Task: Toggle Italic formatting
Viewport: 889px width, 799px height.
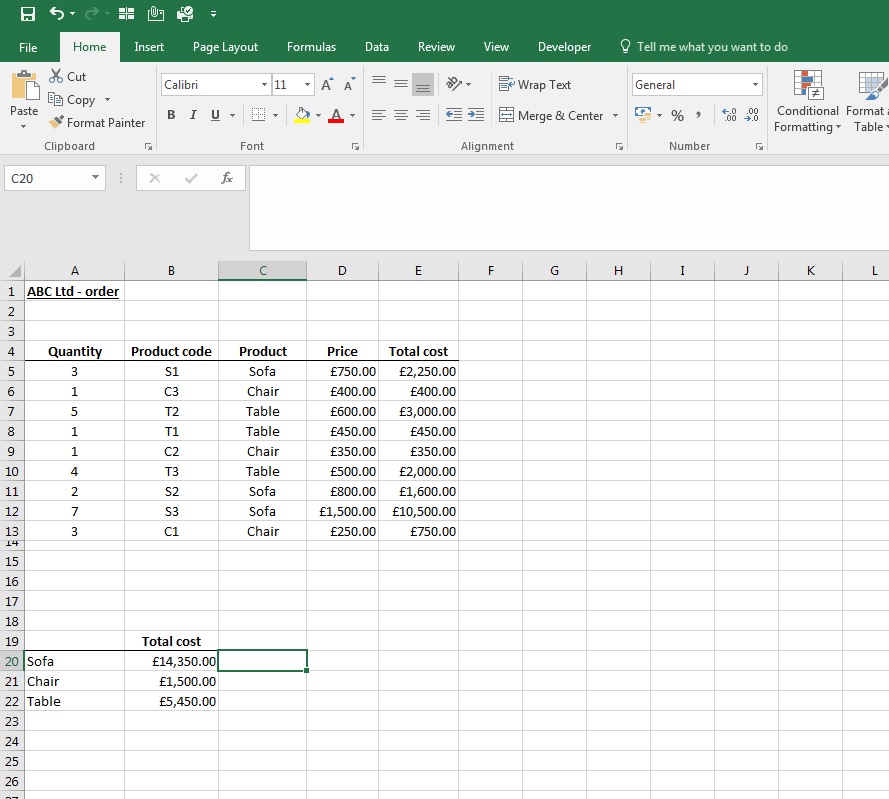Action: (x=193, y=115)
